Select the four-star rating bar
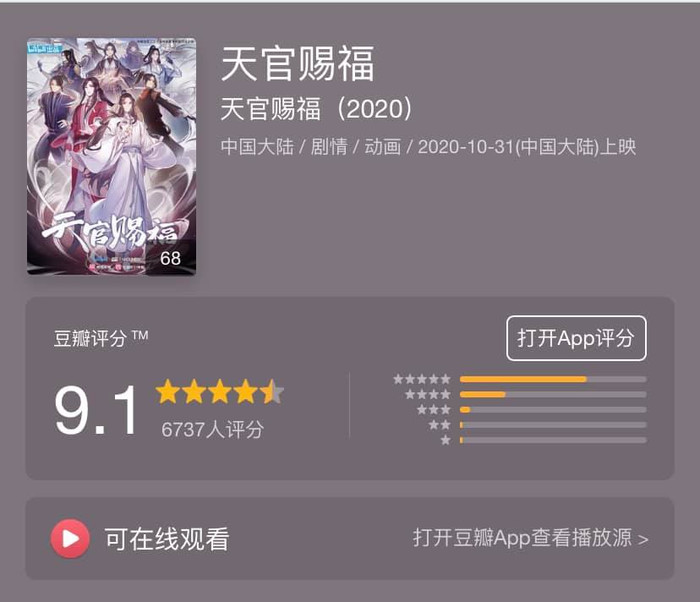This screenshot has height=602, width=700. 553,394
